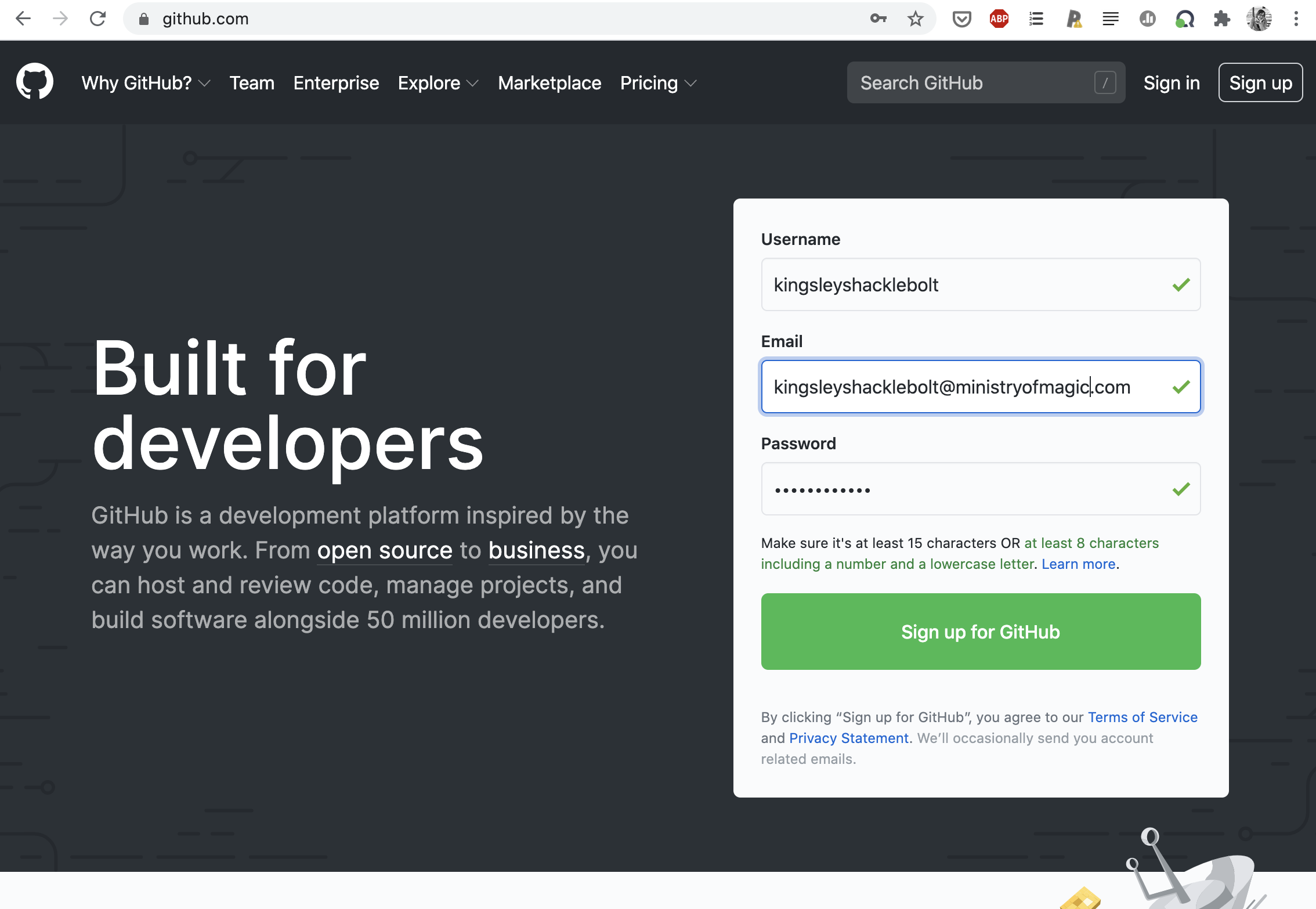Click the Username input field
The width and height of the screenshot is (1316, 909).
coord(981,284)
